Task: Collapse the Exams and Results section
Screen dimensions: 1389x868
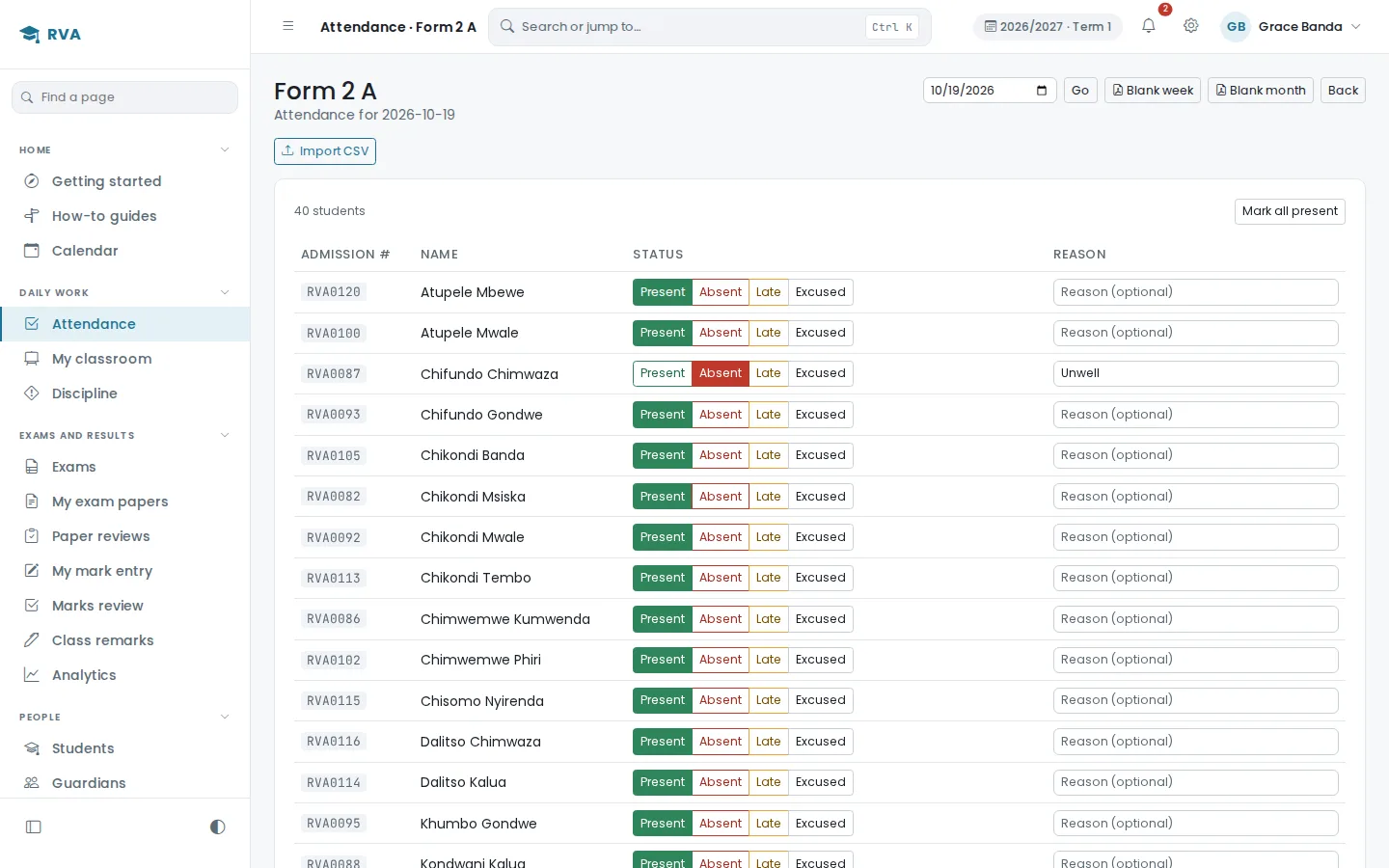Action: [x=225, y=435]
